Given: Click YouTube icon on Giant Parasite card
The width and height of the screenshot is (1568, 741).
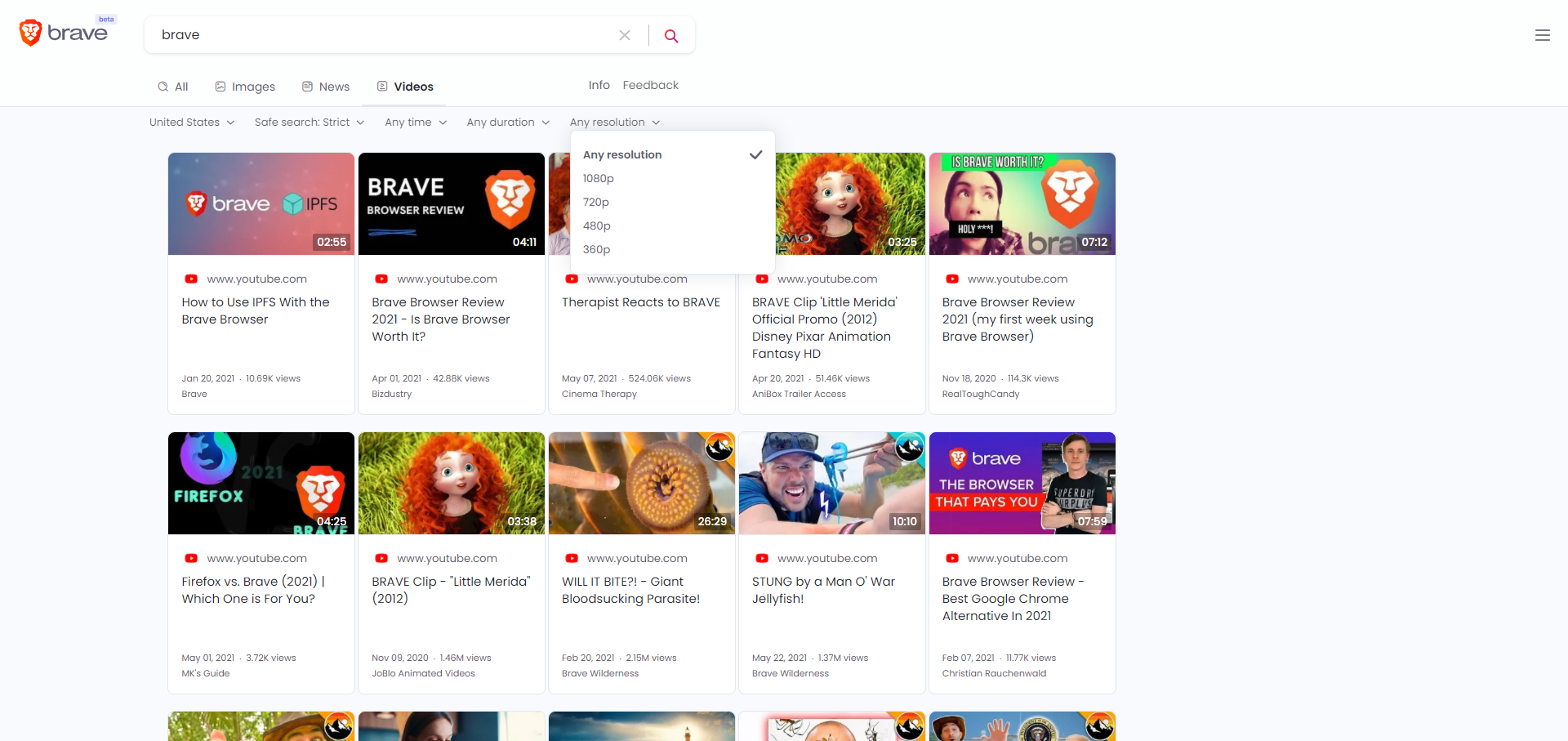Looking at the screenshot, I should [572, 558].
